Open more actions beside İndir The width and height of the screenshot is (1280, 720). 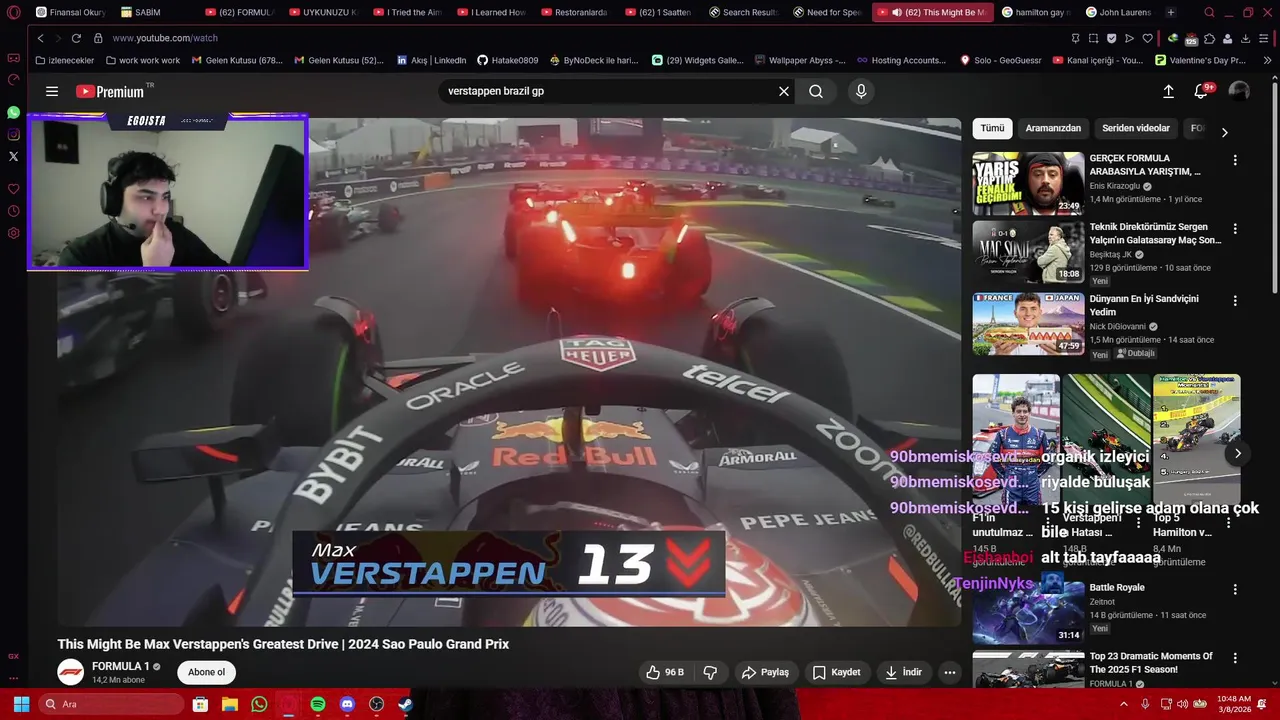pos(950,672)
